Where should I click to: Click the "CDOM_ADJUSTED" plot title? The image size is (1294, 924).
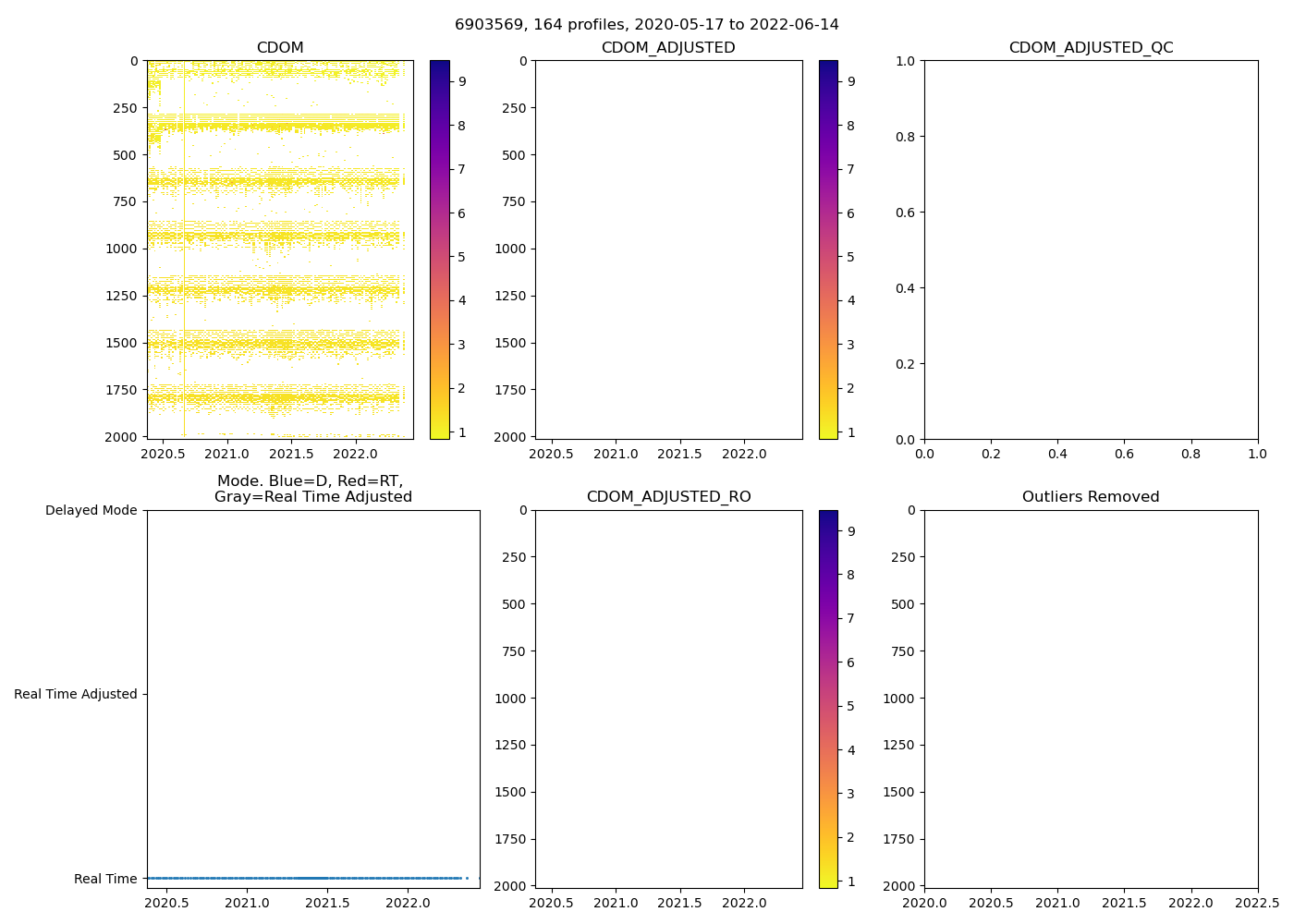tap(668, 48)
